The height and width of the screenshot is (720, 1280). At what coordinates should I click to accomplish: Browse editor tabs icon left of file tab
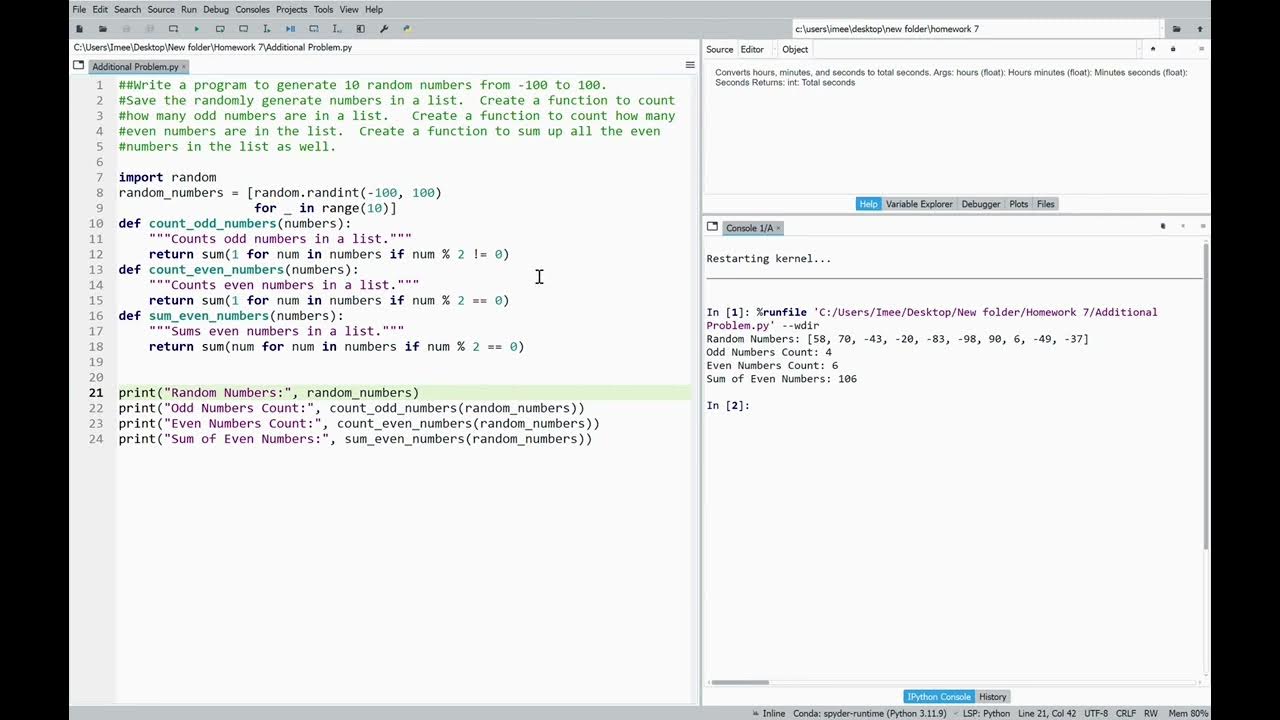click(78, 65)
